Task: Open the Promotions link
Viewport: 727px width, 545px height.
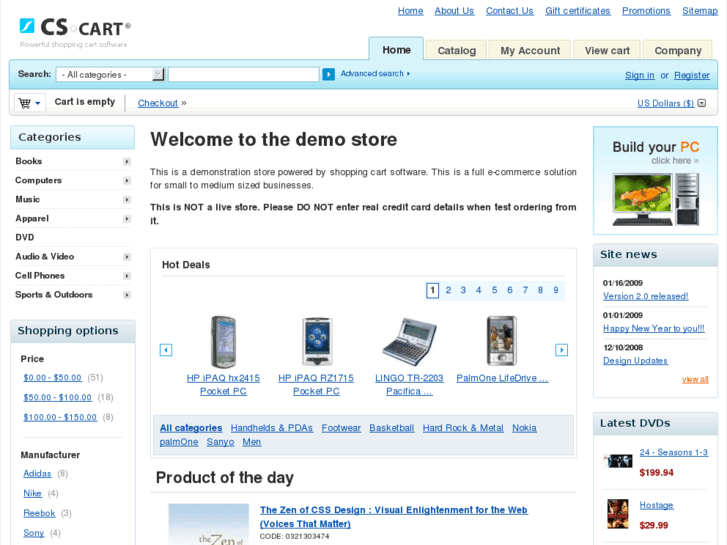Action: 646,11
